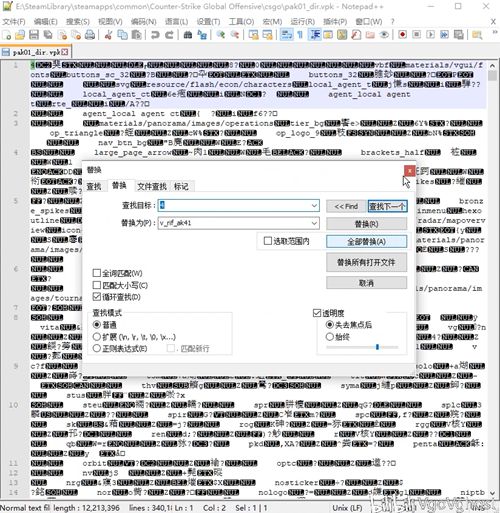
Task: Open the 搜索(S) menu
Action: pyautogui.click(x=78, y=22)
